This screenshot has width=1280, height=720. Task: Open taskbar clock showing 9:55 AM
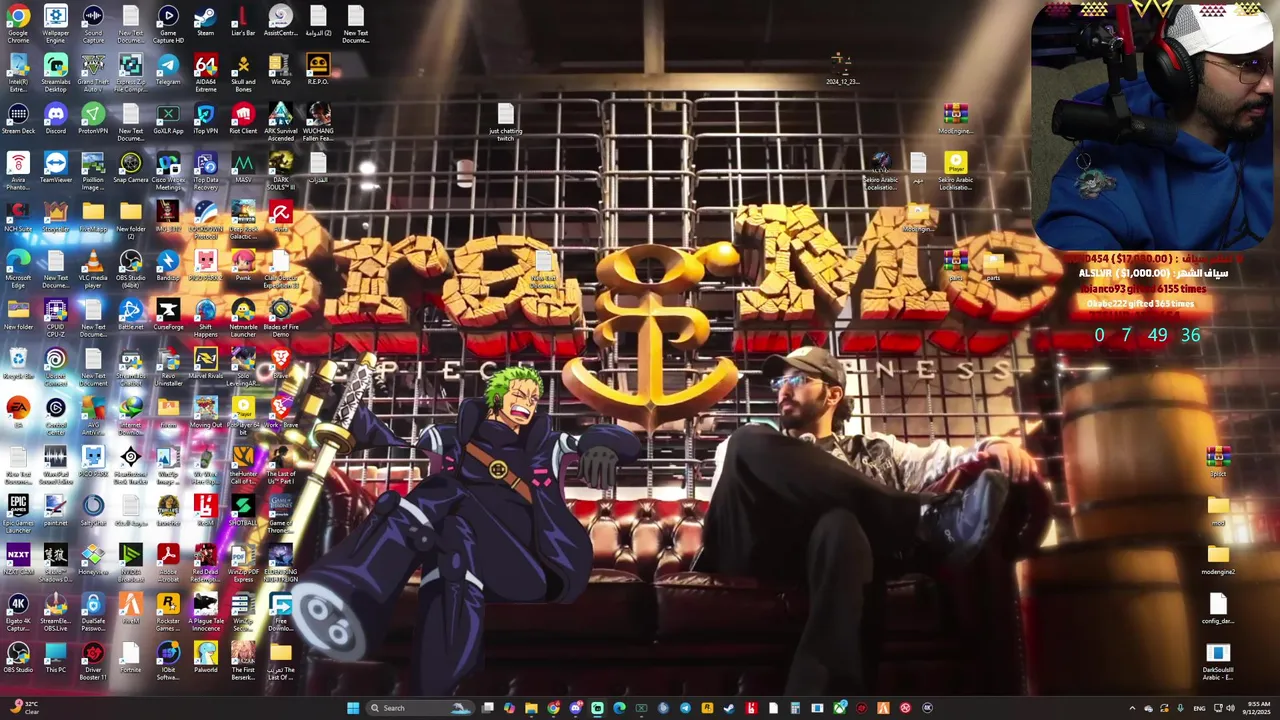click(x=1259, y=708)
